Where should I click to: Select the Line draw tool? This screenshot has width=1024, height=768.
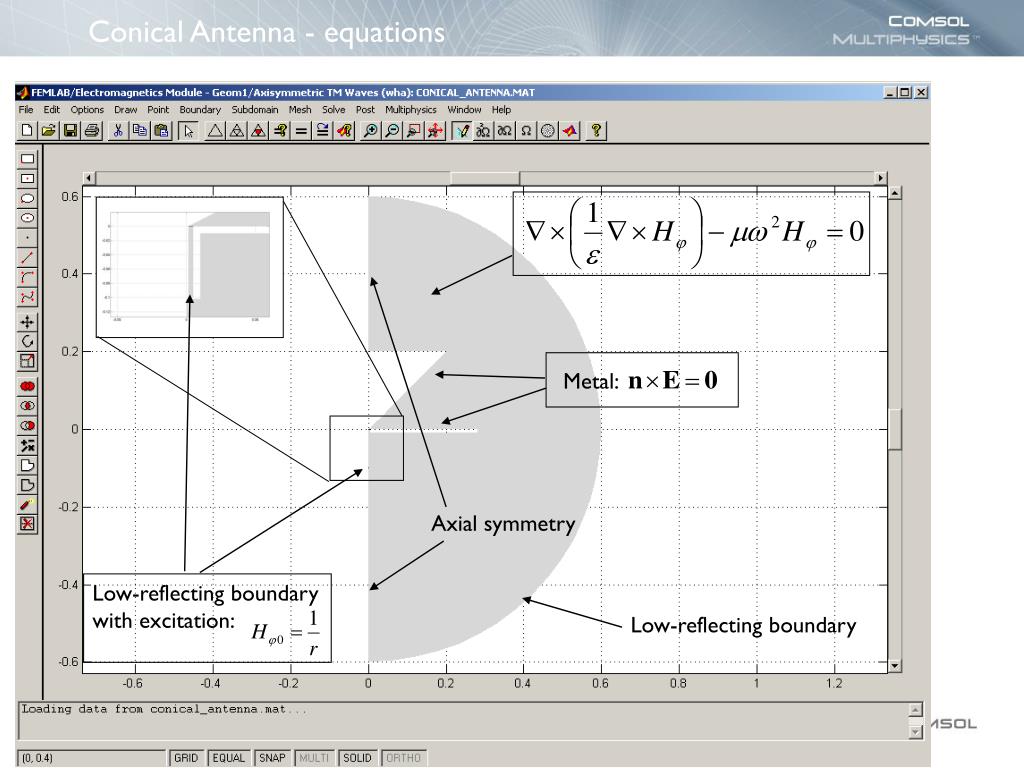pos(27,258)
